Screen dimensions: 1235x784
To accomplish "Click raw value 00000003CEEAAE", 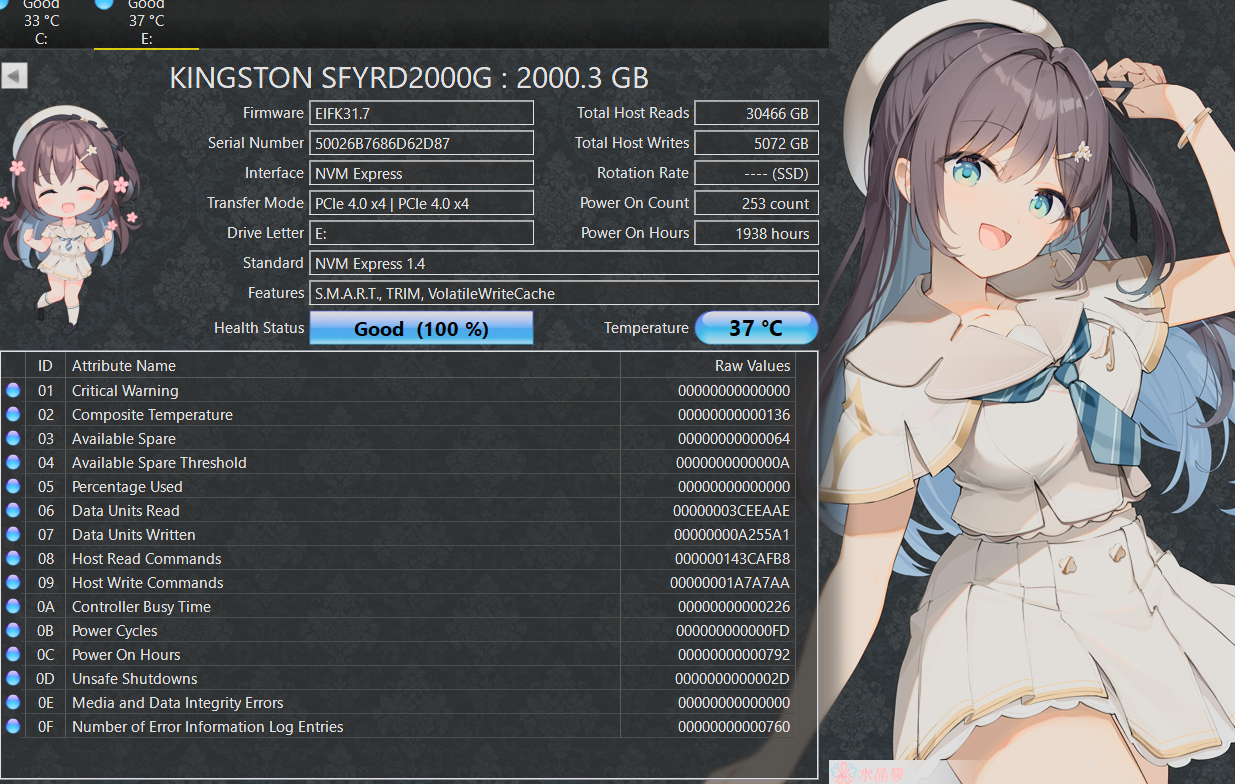I will (x=732, y=511).
